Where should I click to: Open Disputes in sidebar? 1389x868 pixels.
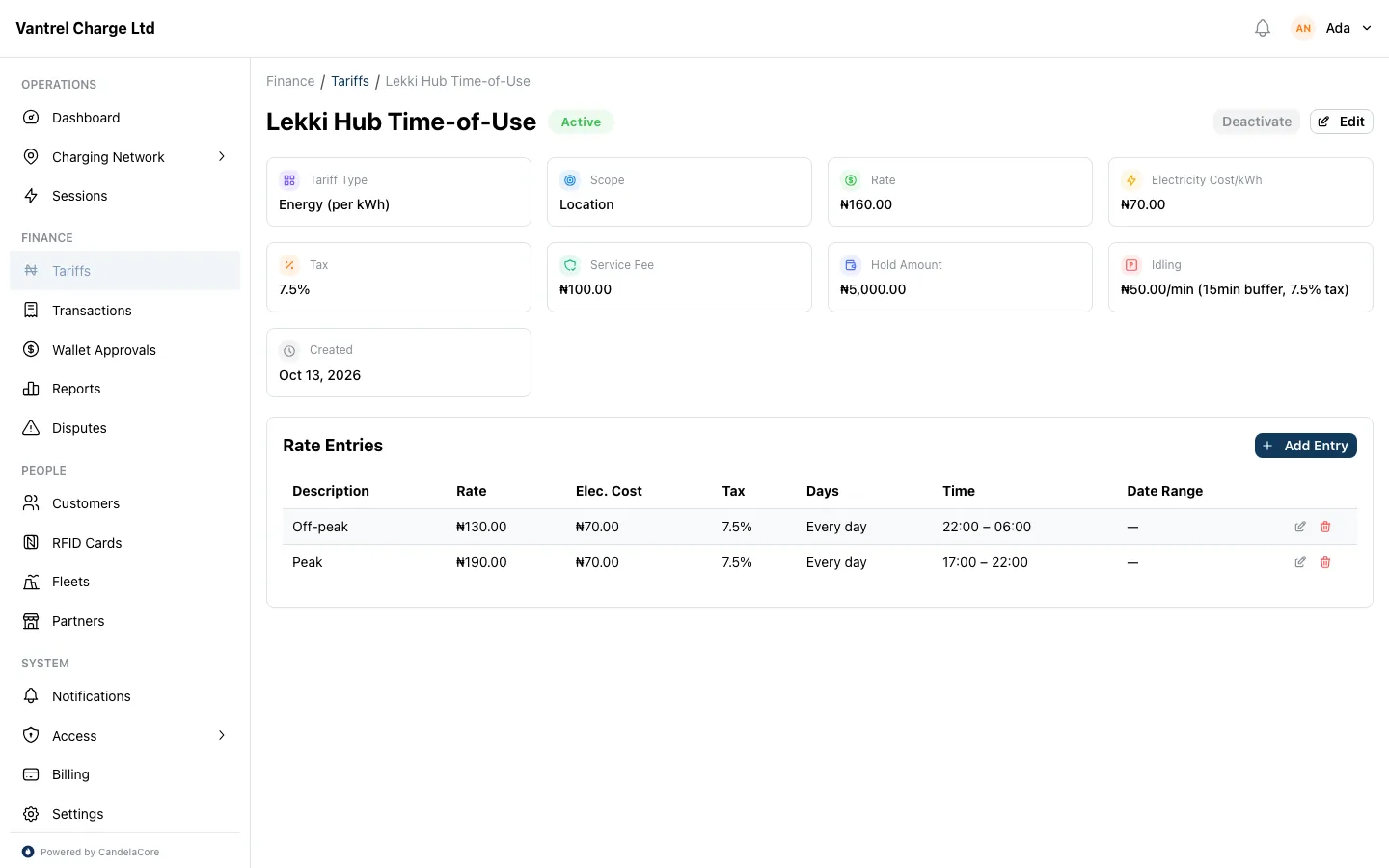[124, 428]
